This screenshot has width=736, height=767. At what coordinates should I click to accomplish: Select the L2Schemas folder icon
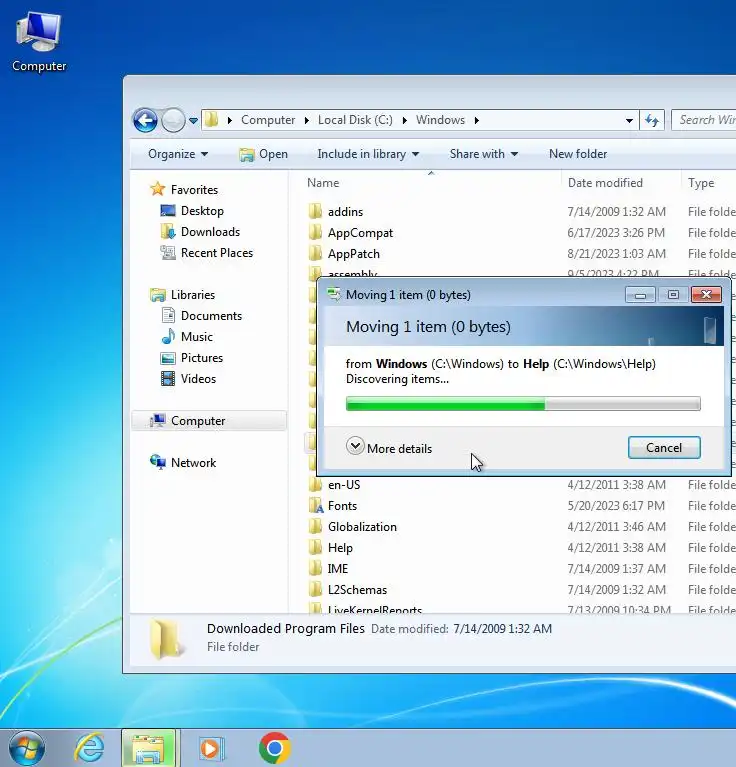pyautogui.click(x=315, y=590)
